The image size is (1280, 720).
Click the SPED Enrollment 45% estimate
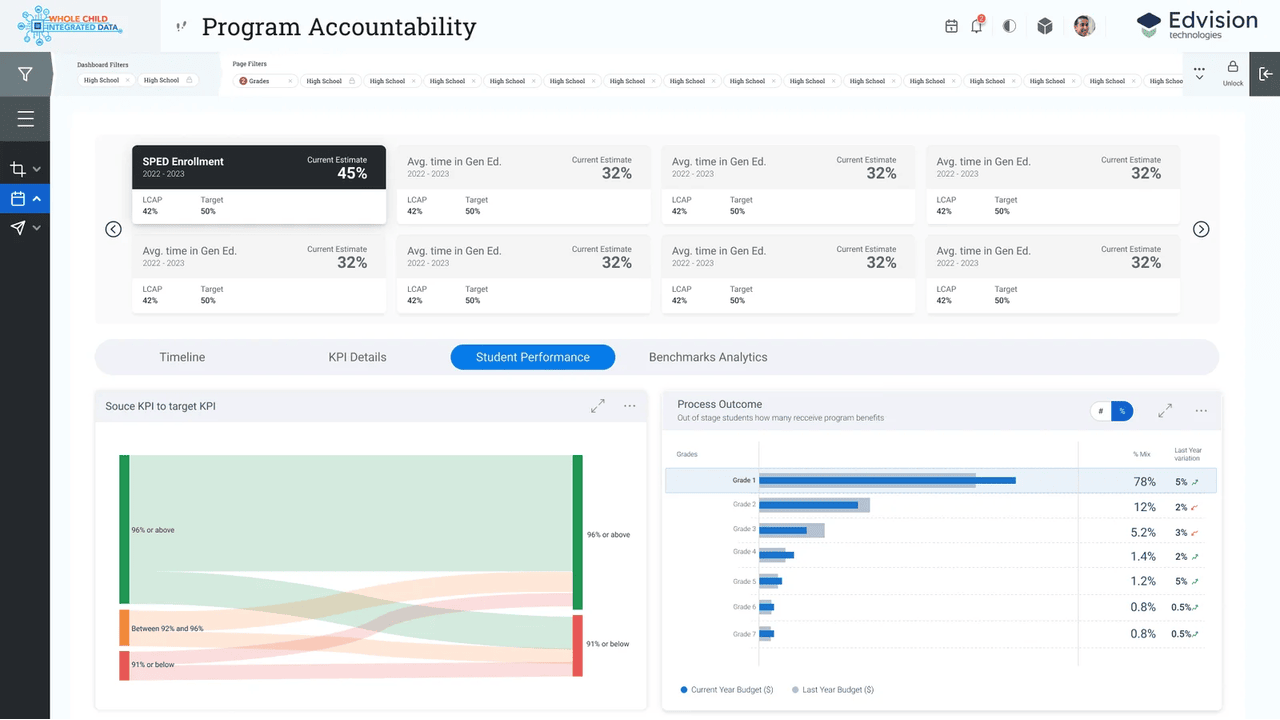click(x=352, y=174)
